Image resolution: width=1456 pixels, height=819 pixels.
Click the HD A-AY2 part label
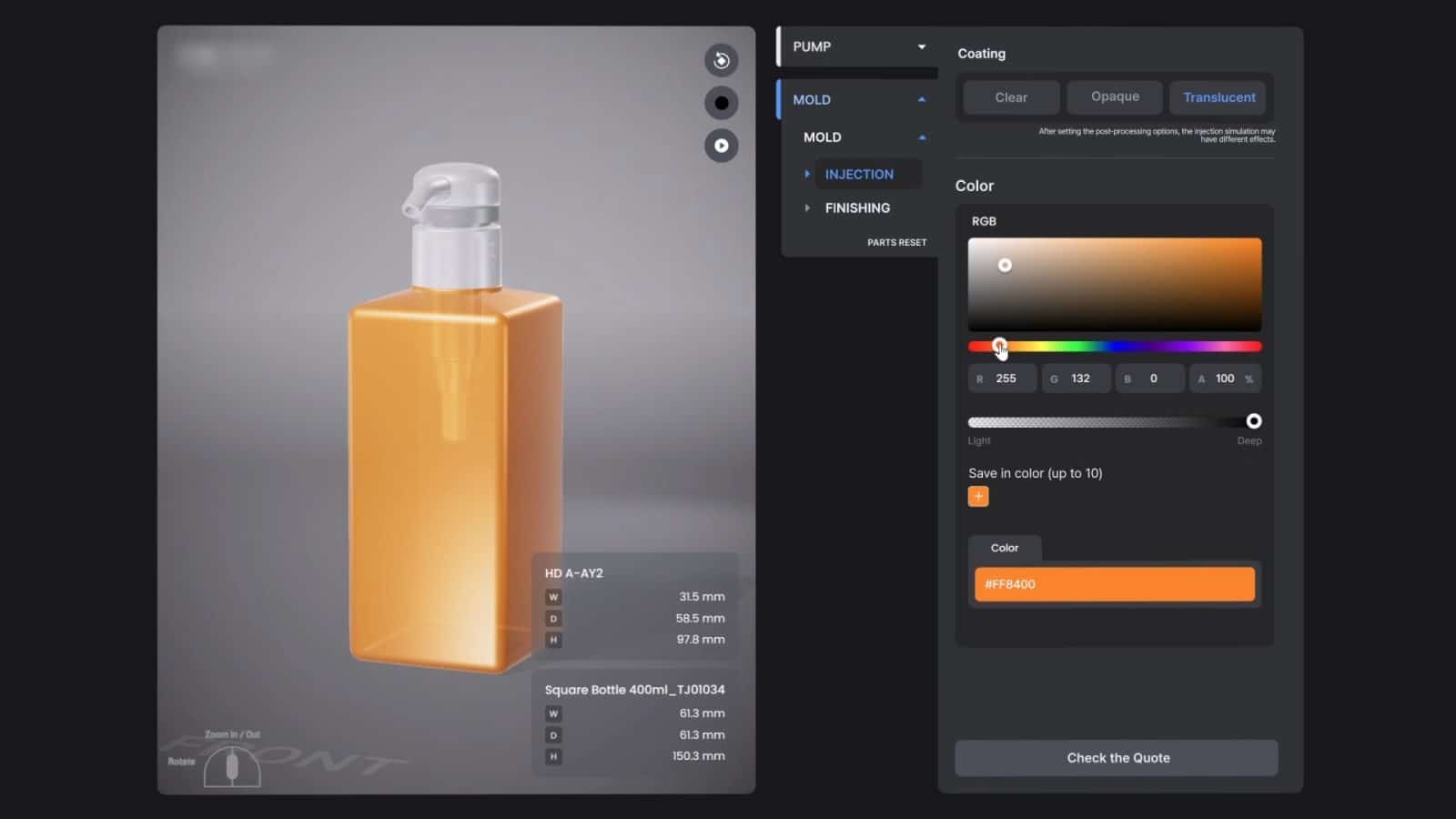[x=574, y=573]
